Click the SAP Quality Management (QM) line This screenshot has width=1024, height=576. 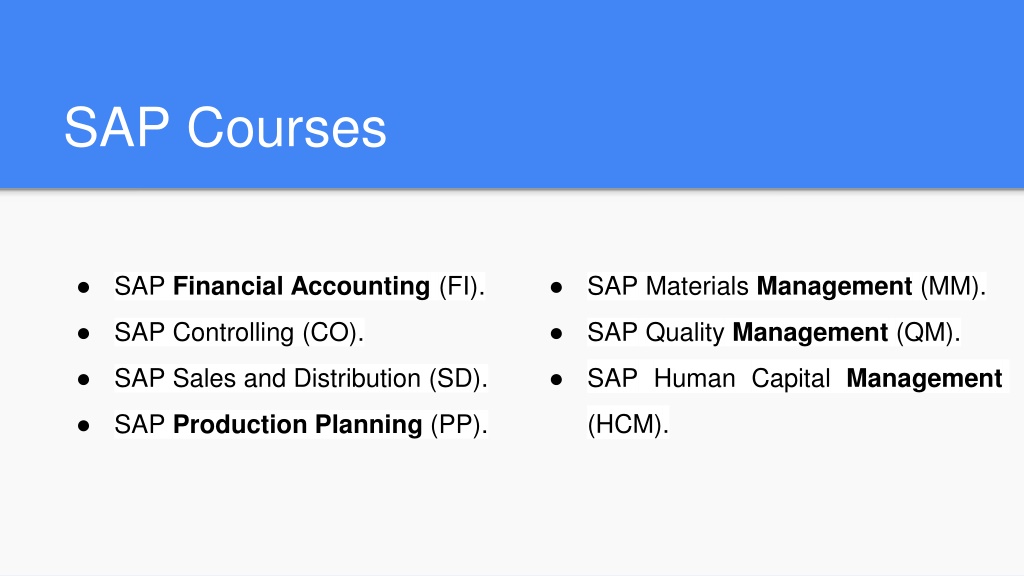coord(774,332)
